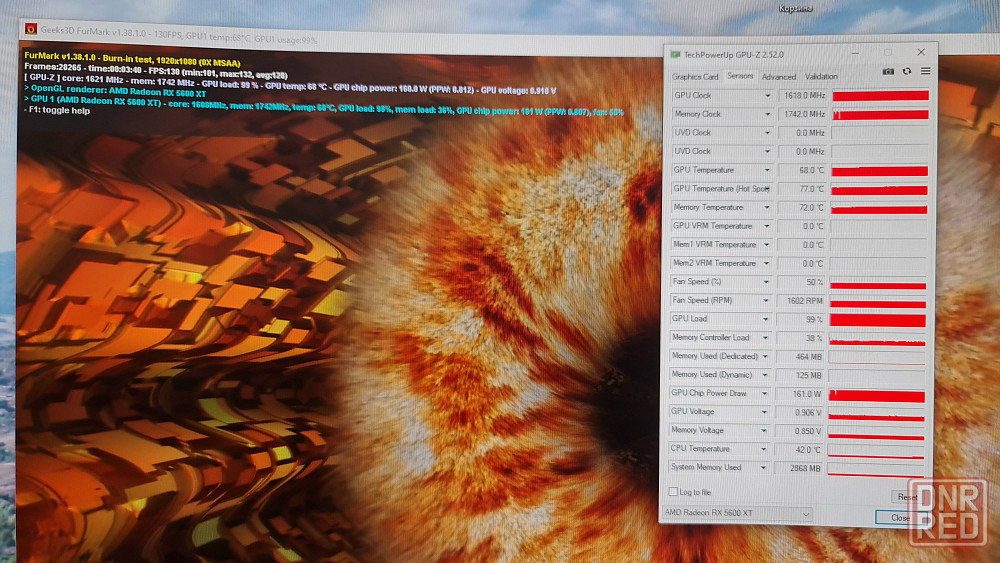Expand the Memory Controller Load dropdown
Screen dimensions: 1000x563
pos(765,337)
